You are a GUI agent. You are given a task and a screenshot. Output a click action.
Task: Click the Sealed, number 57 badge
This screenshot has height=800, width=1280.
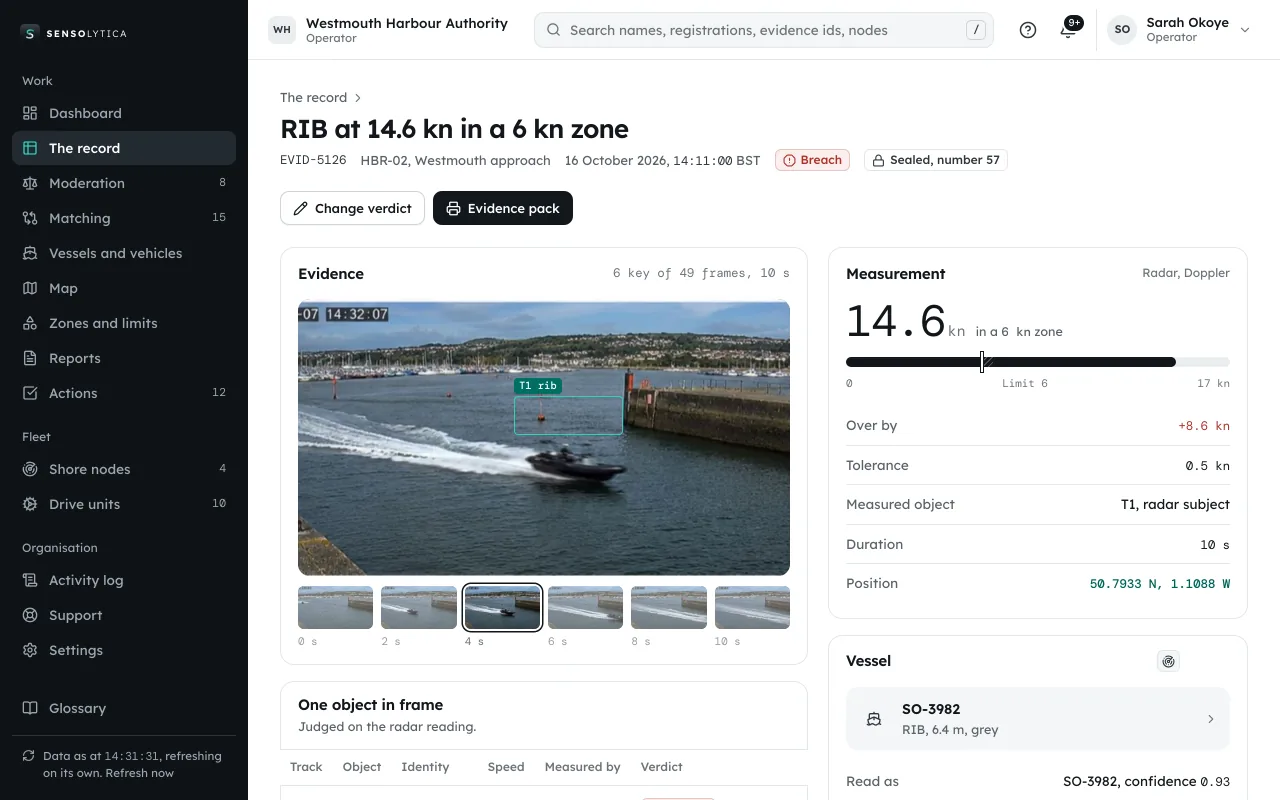point(935,160)
